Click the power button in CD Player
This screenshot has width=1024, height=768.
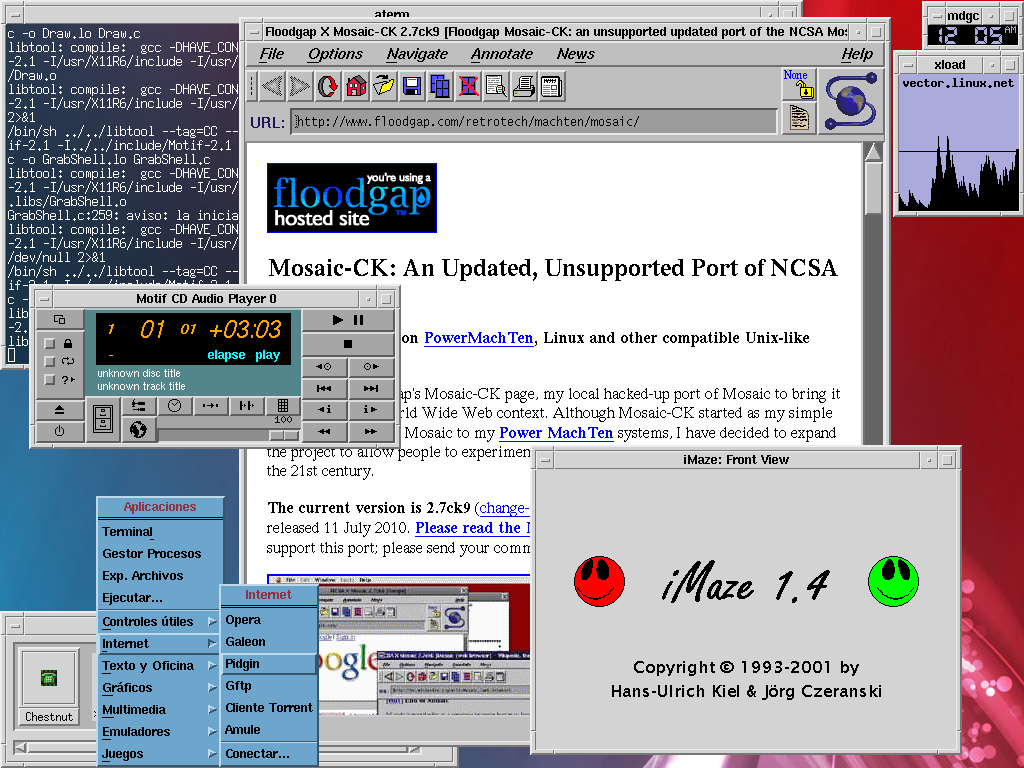coord(59,431)
